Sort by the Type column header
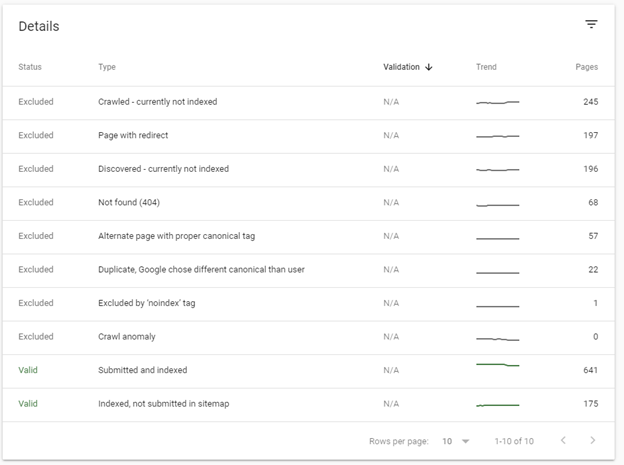 (x=107, y=68)
